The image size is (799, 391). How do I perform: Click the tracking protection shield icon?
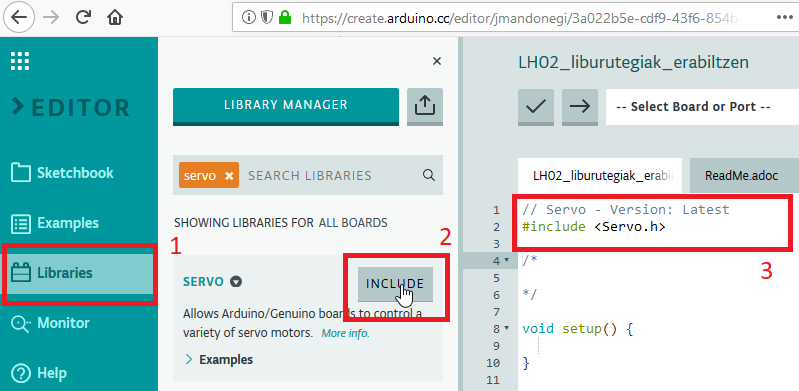(x=267, y=18)
